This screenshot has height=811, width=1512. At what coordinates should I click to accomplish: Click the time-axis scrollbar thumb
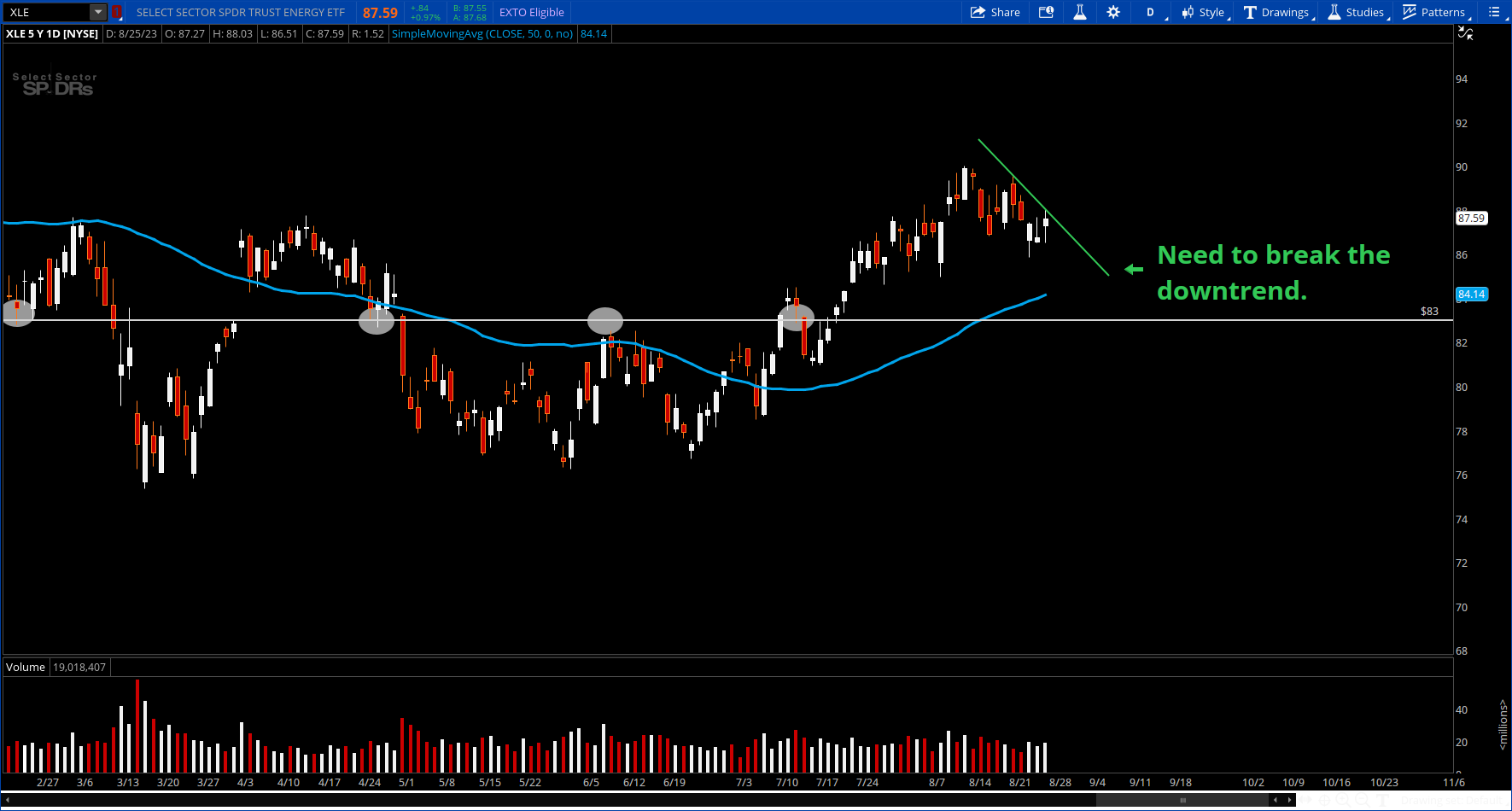coord(1182,800)
